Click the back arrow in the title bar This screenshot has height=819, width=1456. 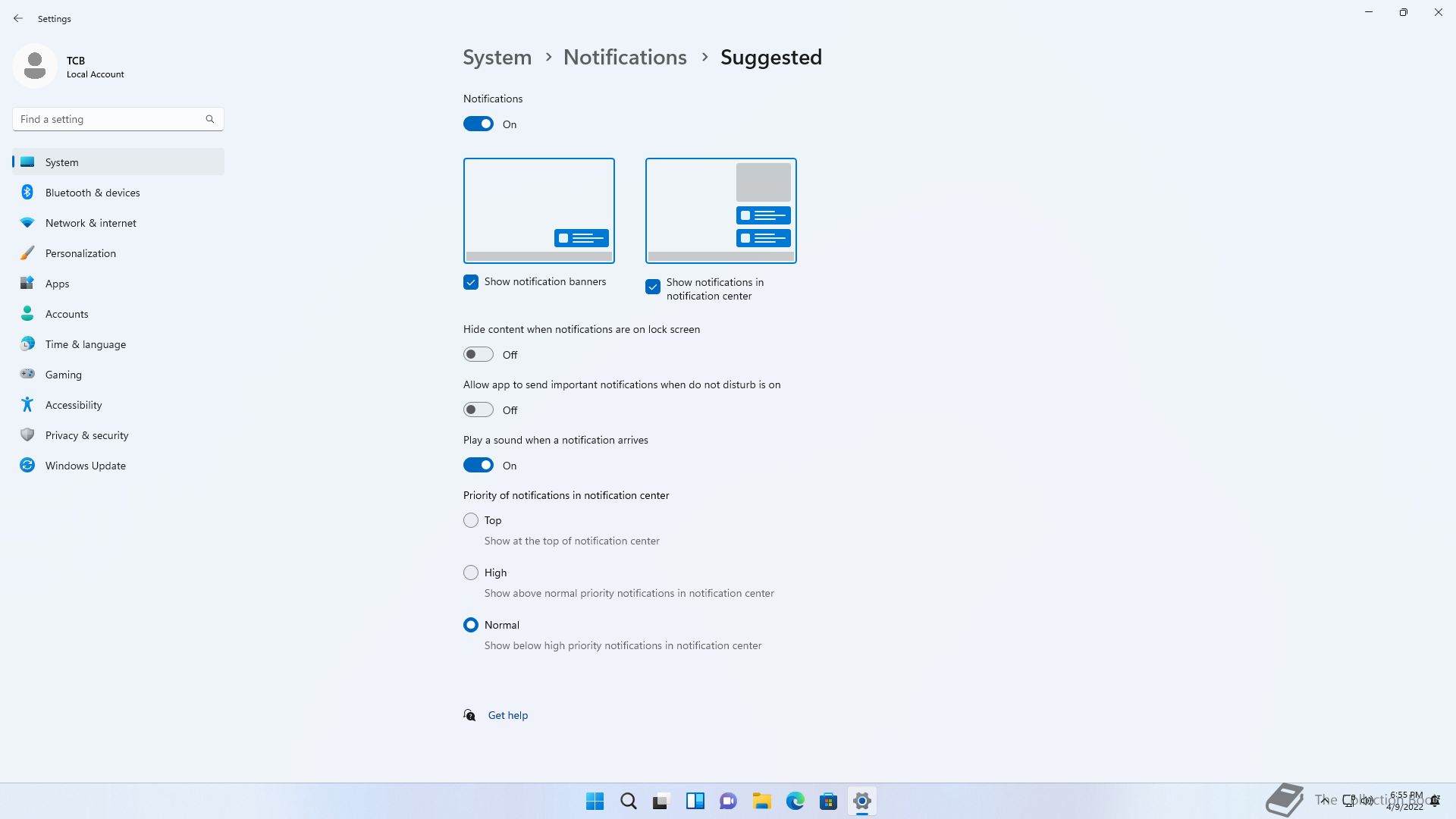(x=18, y=18)
